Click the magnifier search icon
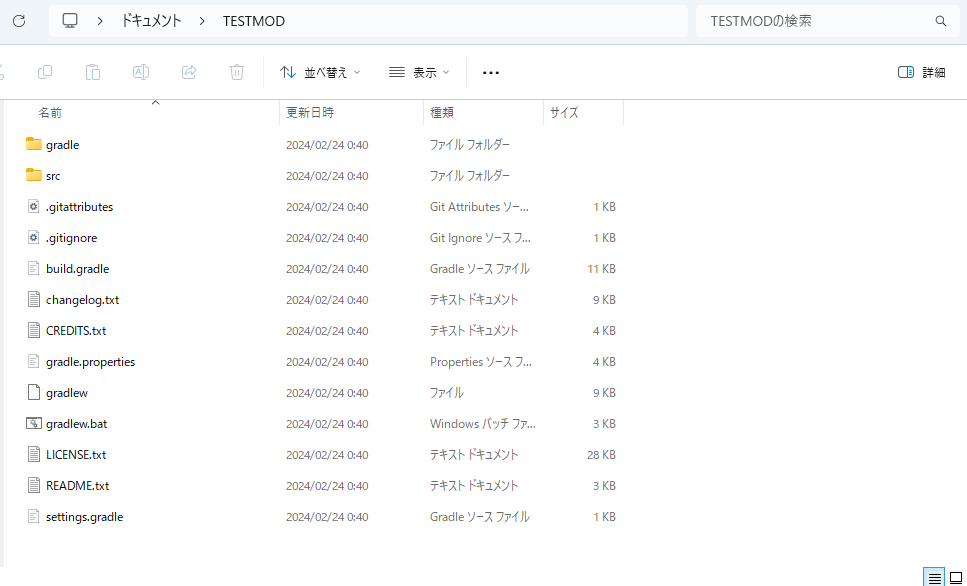 tap(940, 21)
